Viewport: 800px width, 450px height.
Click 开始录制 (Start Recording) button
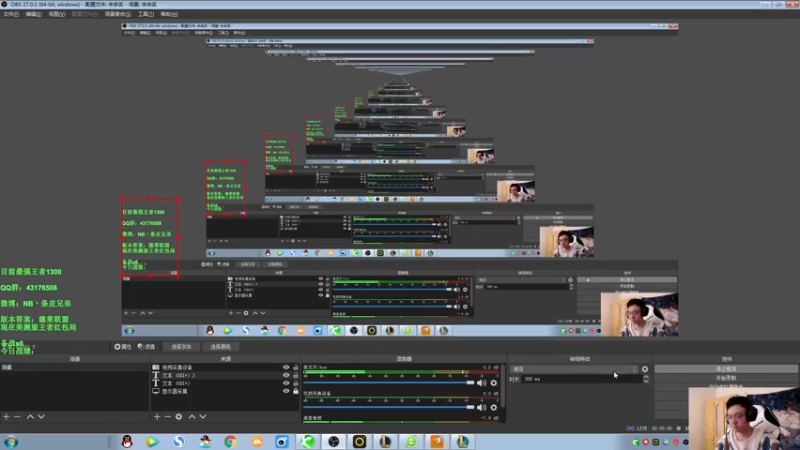click(x=726, y=378)
